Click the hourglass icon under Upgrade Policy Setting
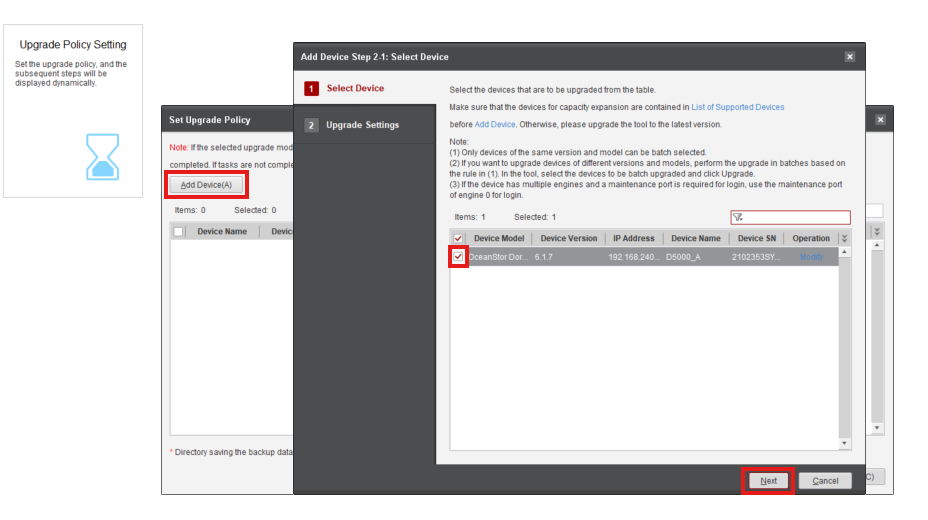This screenshot has height=520, width=928. pyautogui.click(x=102, y=156)
